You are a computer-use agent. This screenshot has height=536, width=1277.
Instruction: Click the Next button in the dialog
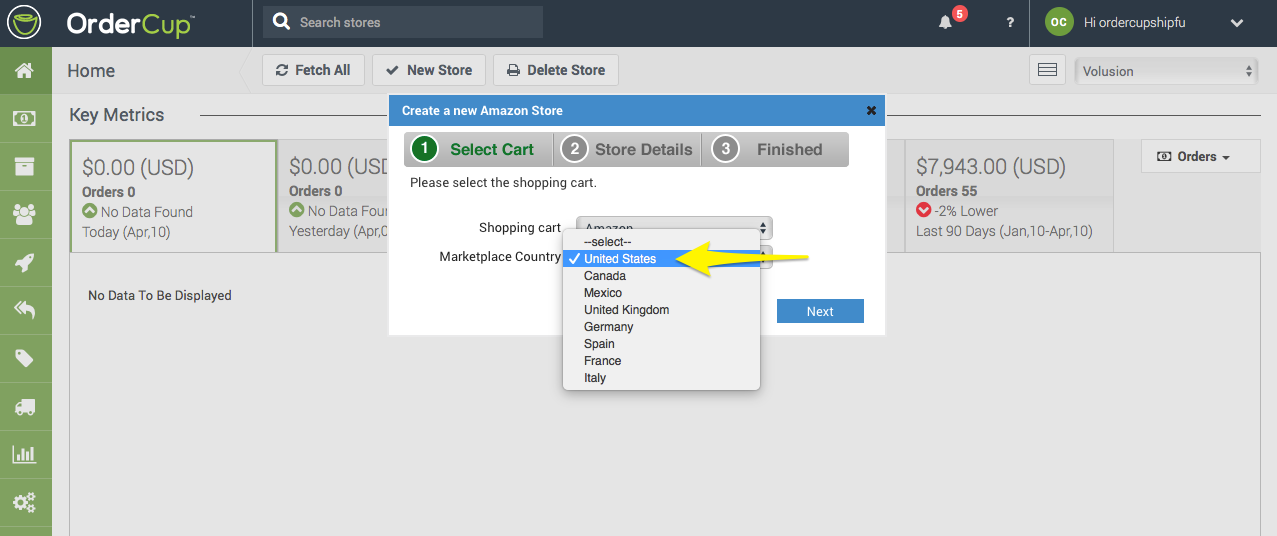point(820,311)
